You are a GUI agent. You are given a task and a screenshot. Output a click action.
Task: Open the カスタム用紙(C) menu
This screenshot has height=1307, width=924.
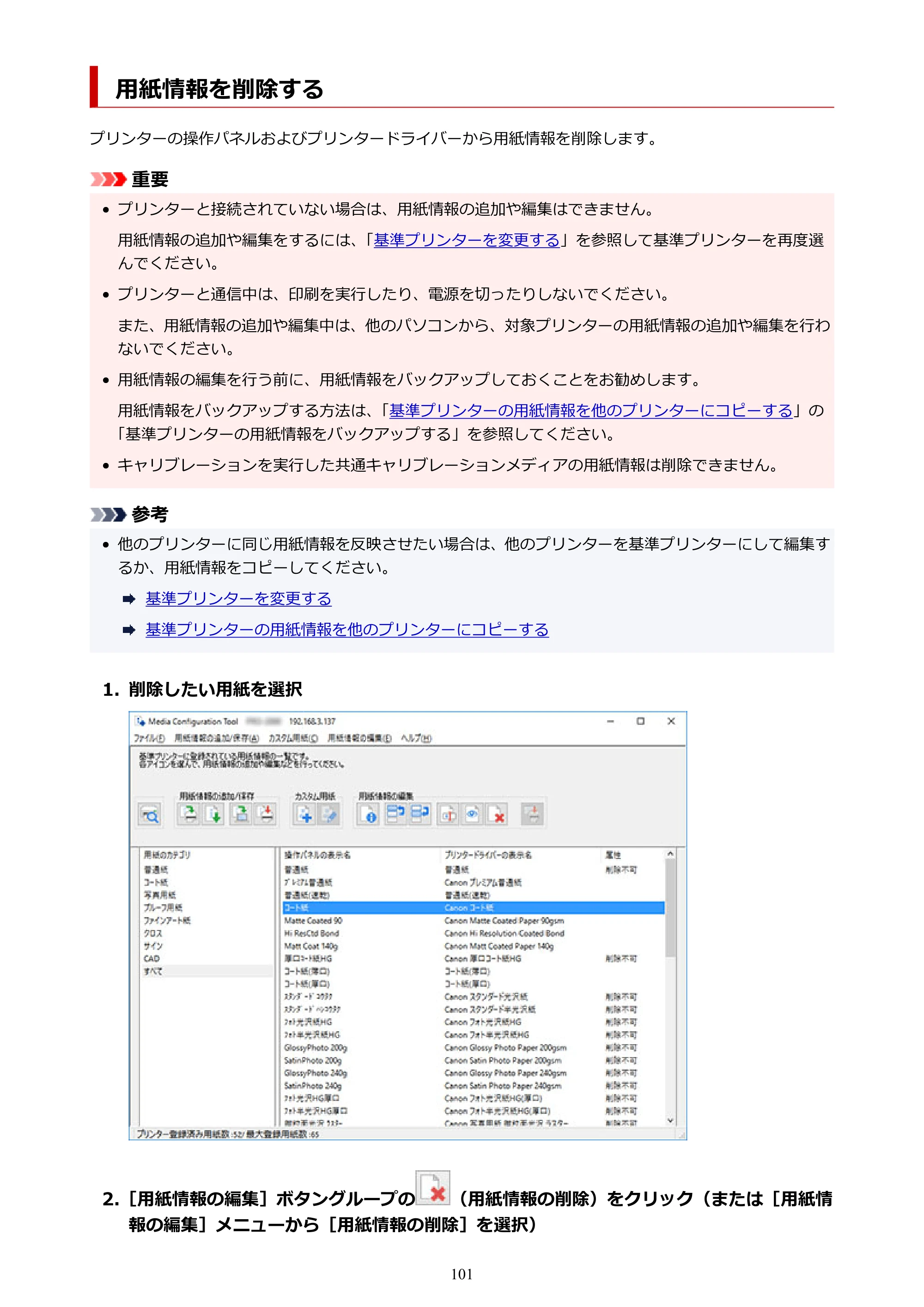(x=293, y=738)
